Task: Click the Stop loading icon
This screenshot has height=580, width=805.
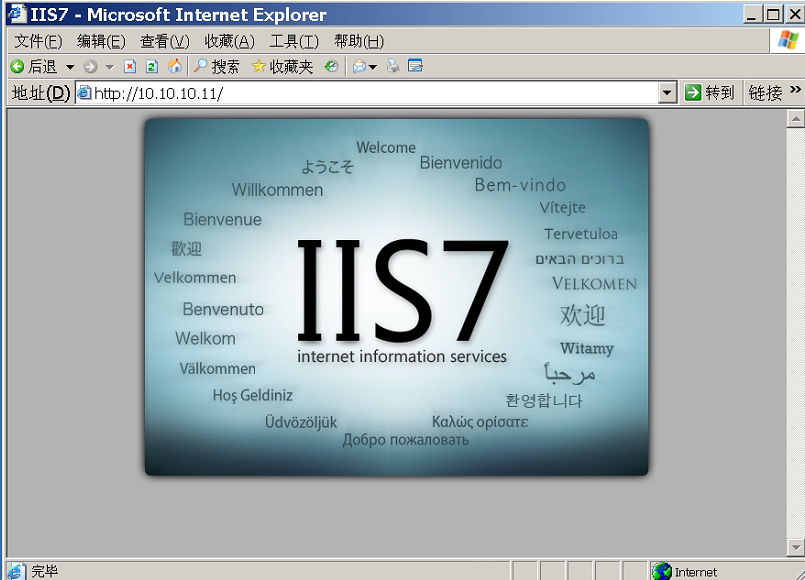Action: click(130, 66)
